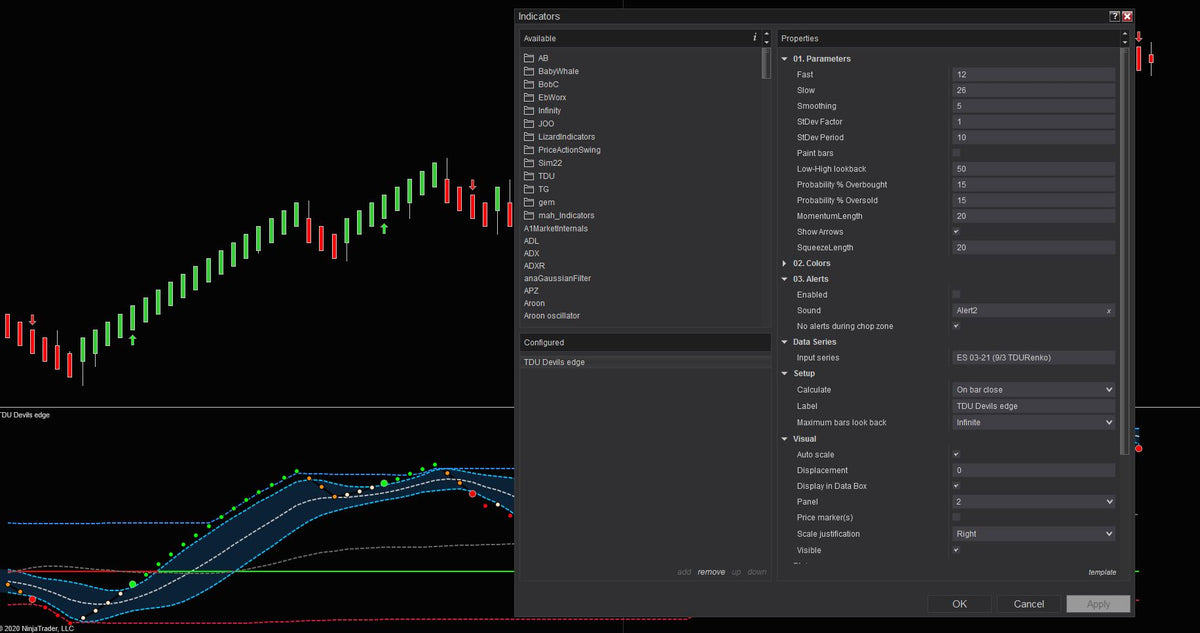The width and height of the screenshot is (1200, 633).
Task: Open the gem indicators folder
Action: 544,201
